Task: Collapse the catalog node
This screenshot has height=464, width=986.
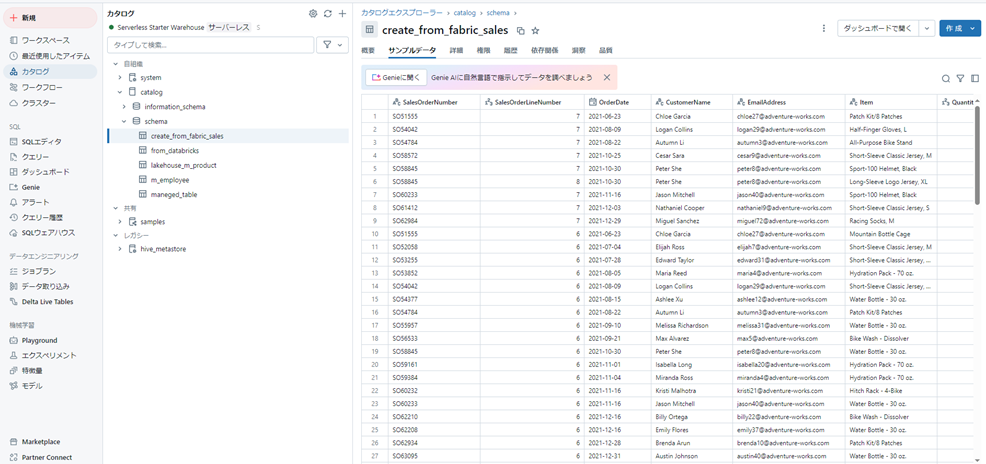Action: pyautogui.click(x=120, y=92)
